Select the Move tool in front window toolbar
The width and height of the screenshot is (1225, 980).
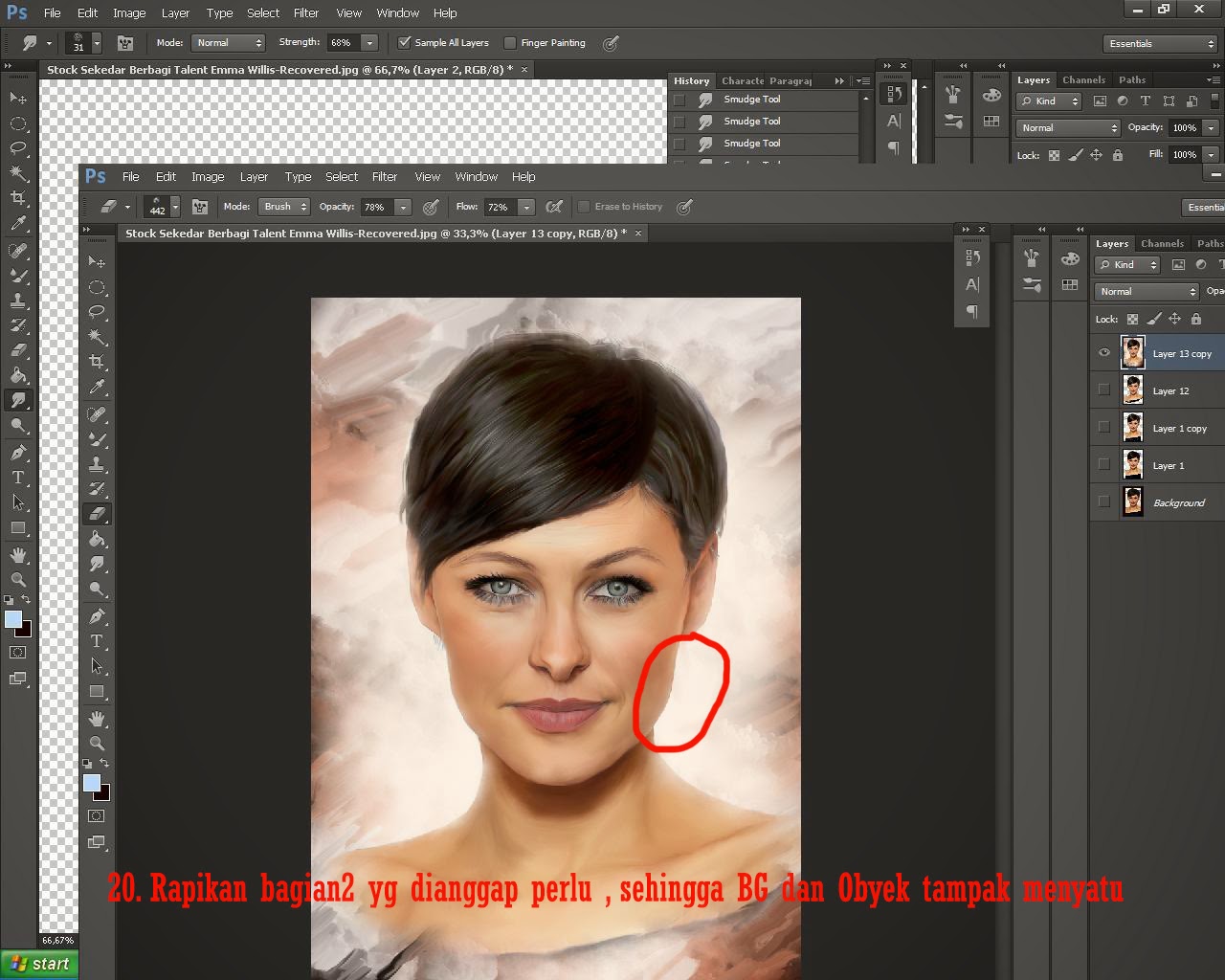97,261
